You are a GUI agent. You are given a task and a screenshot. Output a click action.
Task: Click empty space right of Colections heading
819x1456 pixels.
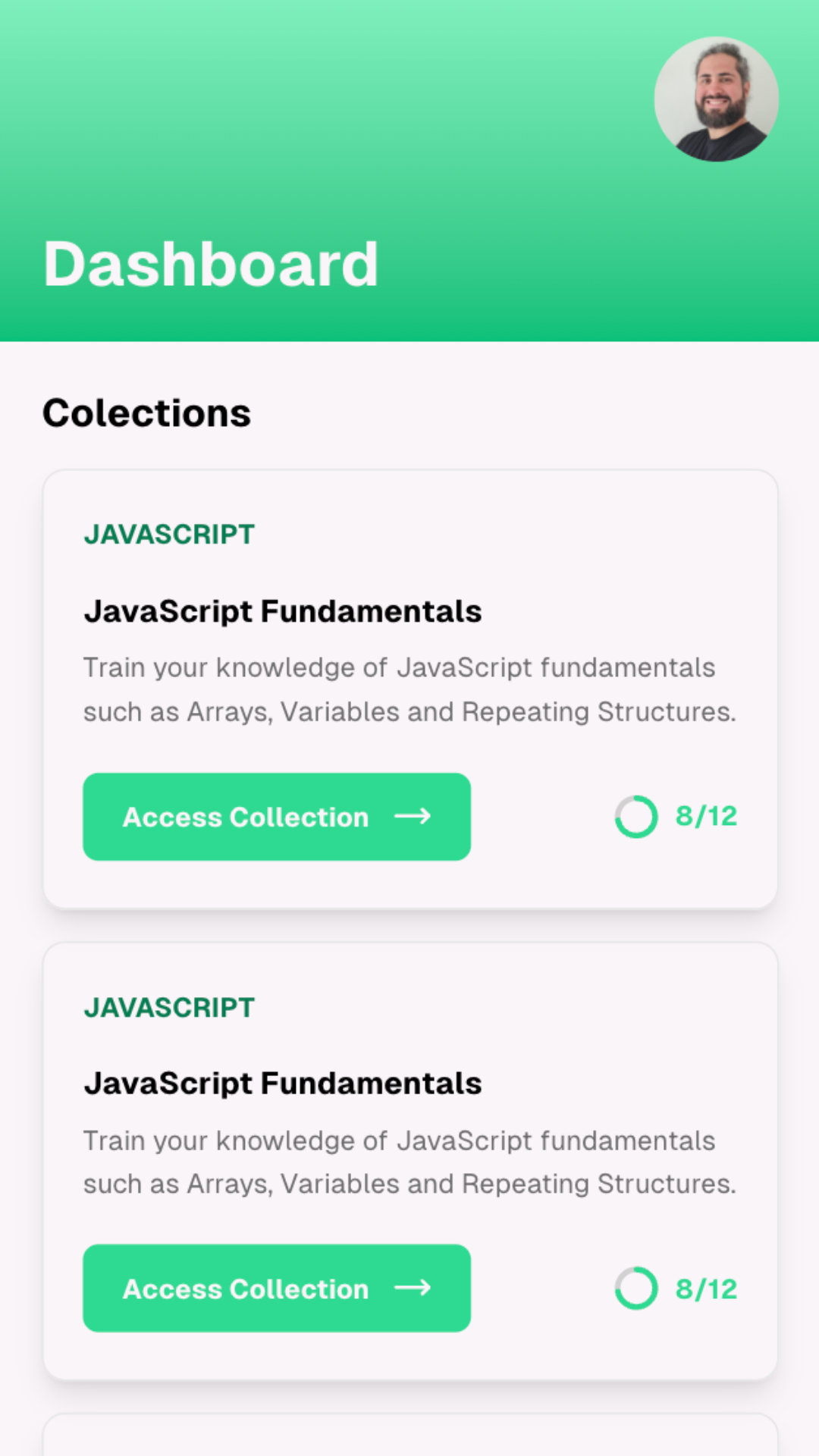click(531, 413)
